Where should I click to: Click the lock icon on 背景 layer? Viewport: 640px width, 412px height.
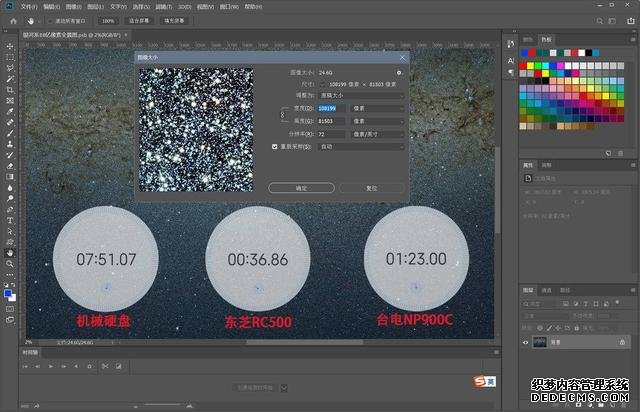(622, 342)
